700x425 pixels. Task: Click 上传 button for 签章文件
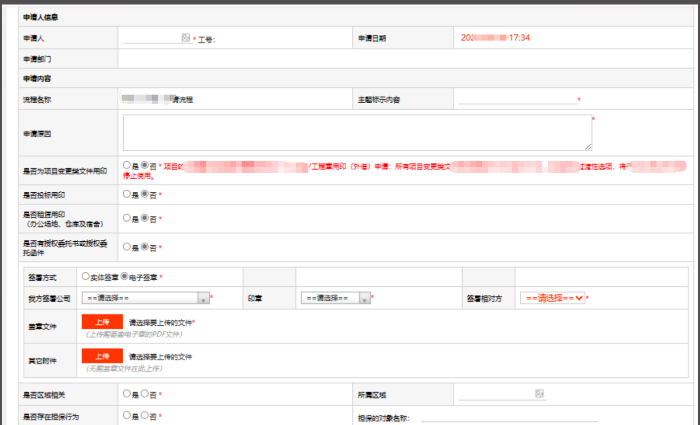(101, 322)
